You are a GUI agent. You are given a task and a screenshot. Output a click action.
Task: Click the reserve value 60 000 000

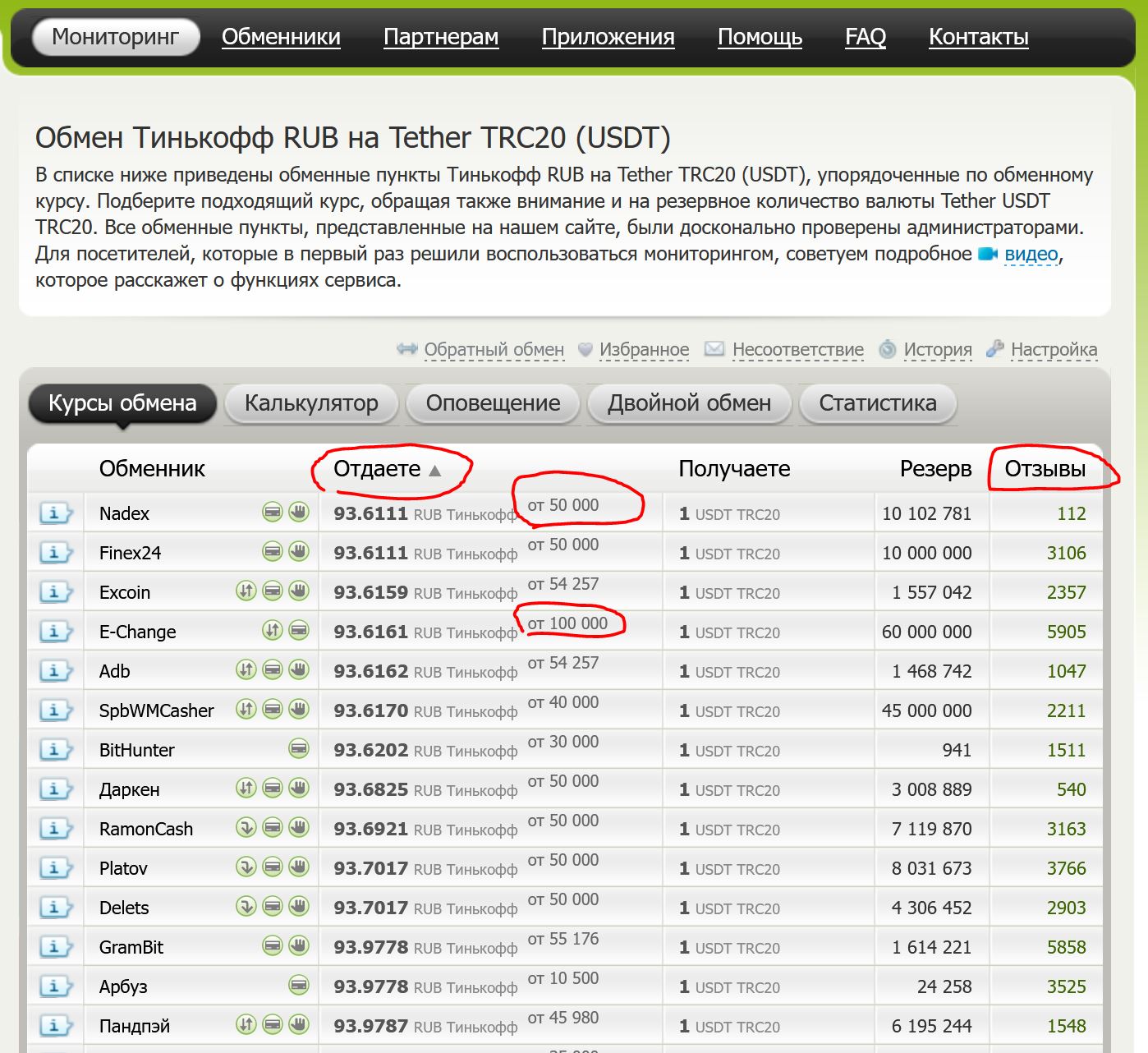click(927, 632)
